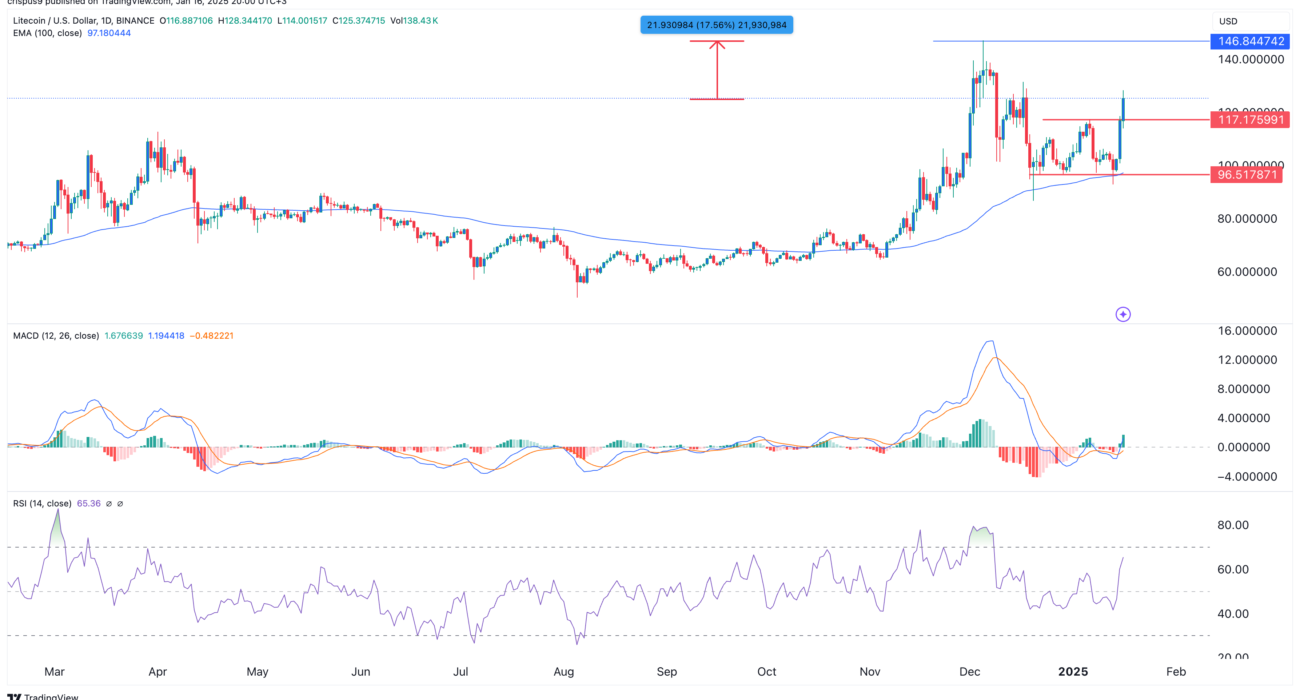This screenshot has height=700, width=1300.
Task: Click the blue 17.56% measurement tooltip
Action: click(x=716, y=24)
